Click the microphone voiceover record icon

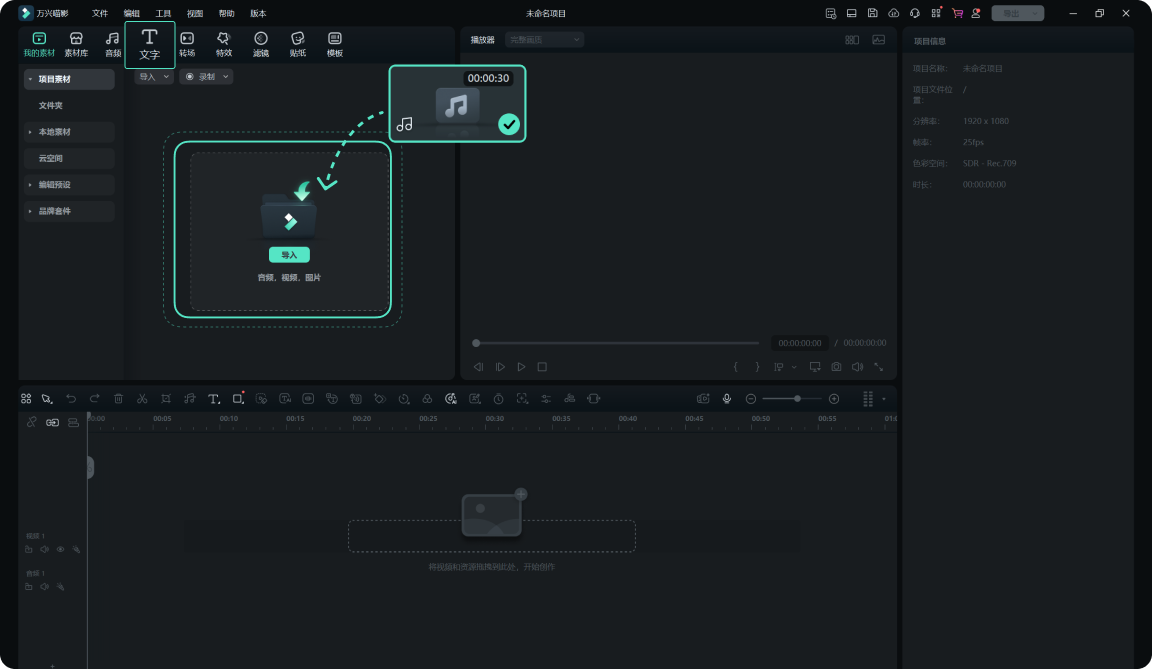pyautogui.click(x=727, y=398)
